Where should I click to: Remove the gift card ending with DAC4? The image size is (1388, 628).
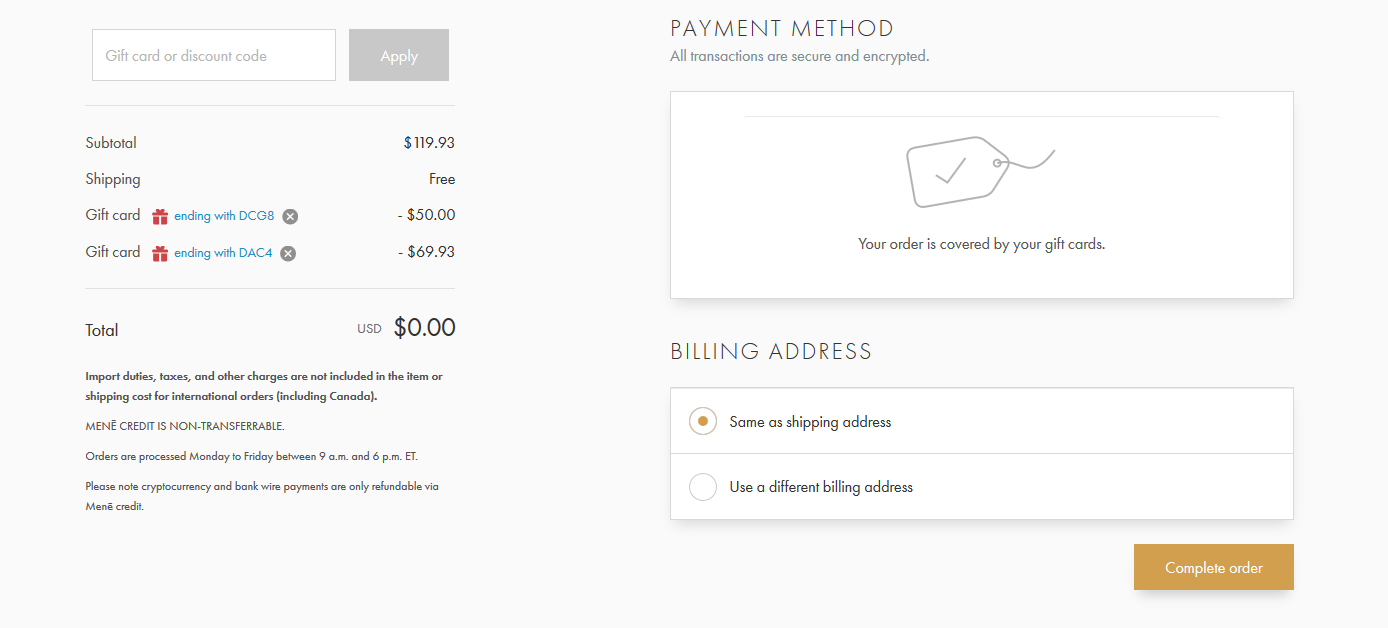click(x=288, y=253)
